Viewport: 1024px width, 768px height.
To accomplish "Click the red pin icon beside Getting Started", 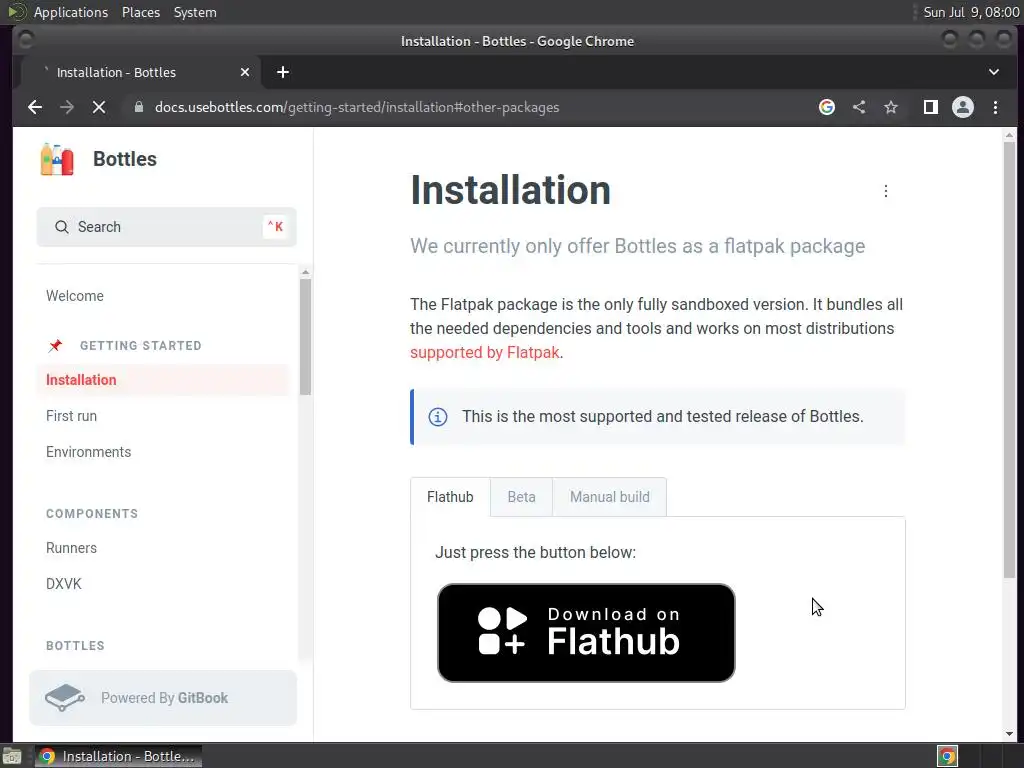I will [x=56, y=345].
